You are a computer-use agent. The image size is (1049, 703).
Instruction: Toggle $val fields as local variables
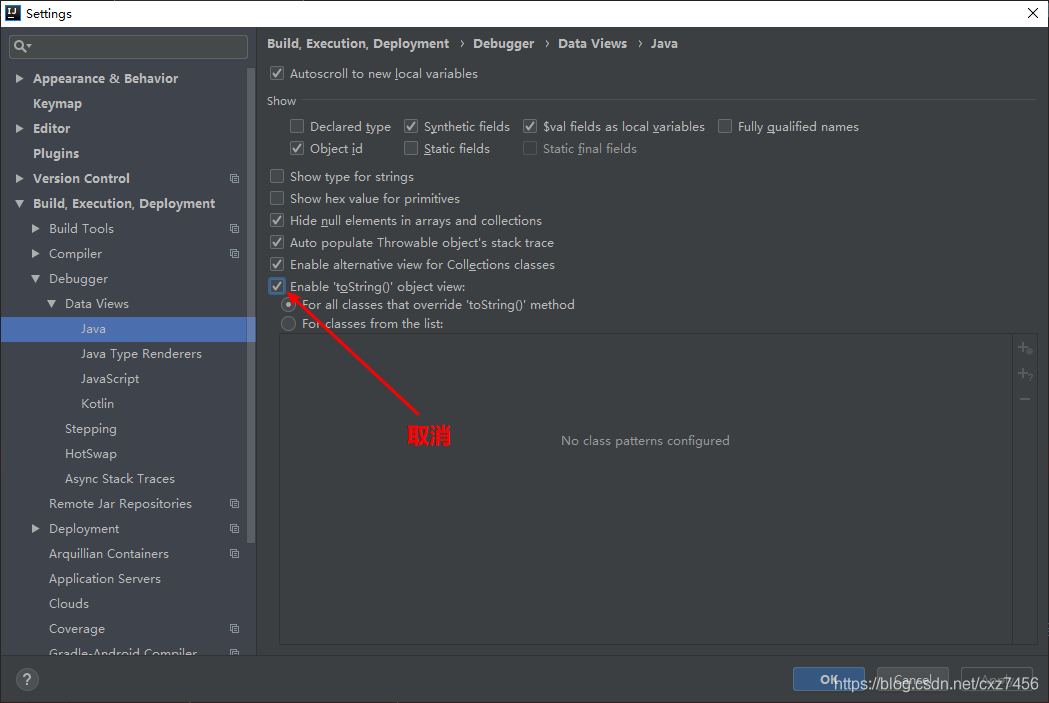pos(530,126)
